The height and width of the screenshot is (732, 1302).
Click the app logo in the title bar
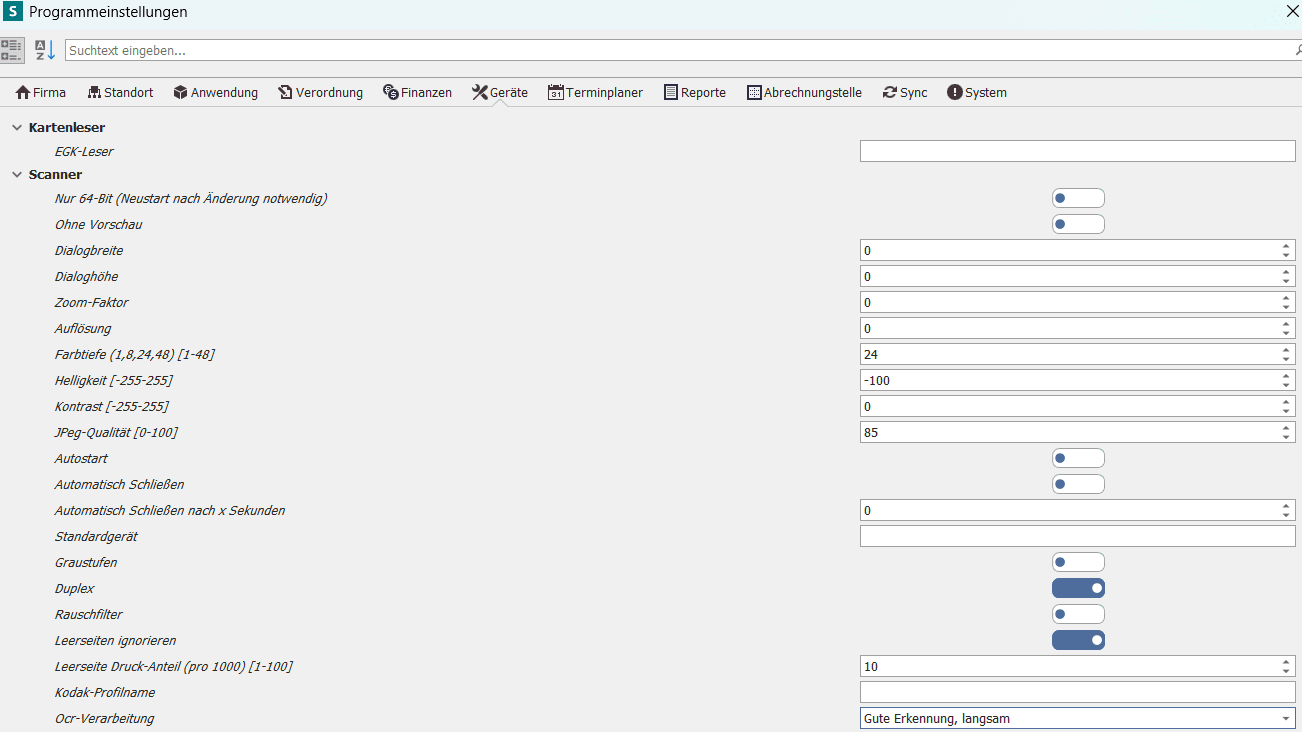13,12
